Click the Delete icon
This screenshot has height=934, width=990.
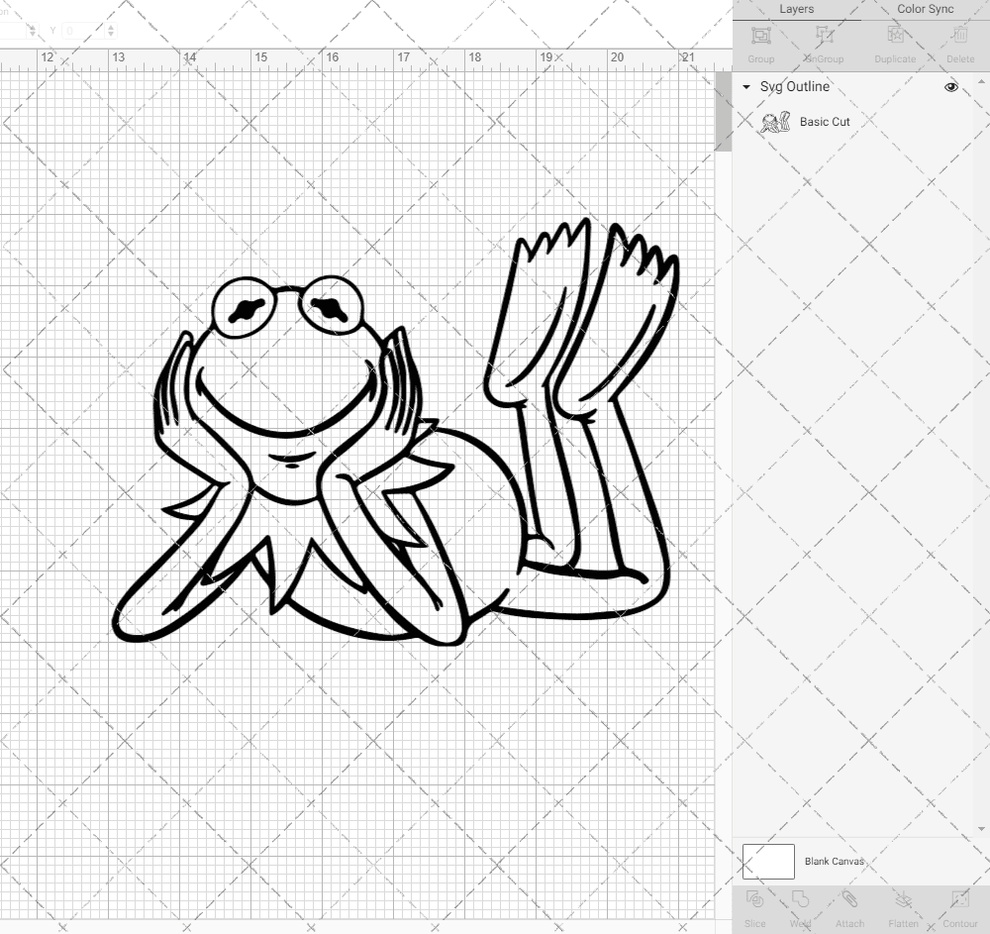point(960,42)
